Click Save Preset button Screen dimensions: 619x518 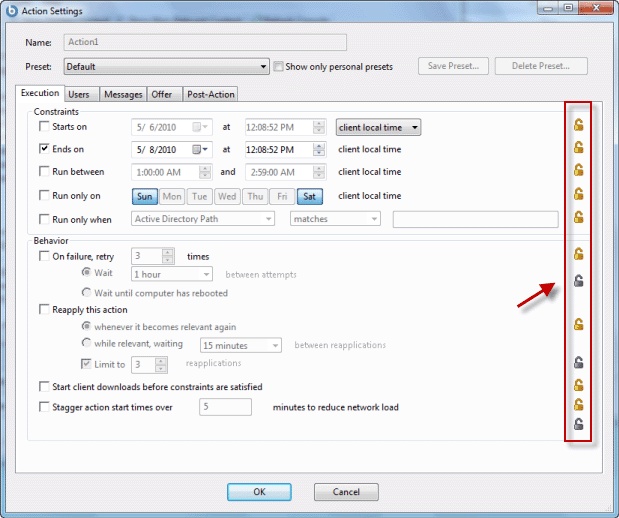click(453, 66)
